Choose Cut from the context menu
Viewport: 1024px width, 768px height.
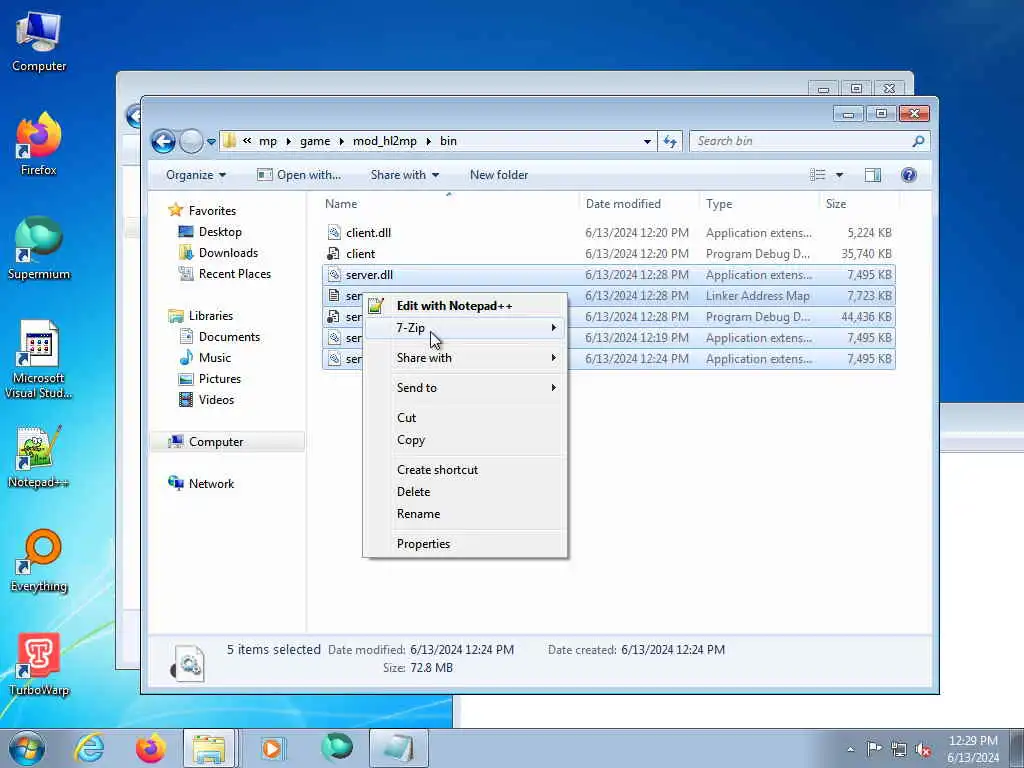[465, 418]
